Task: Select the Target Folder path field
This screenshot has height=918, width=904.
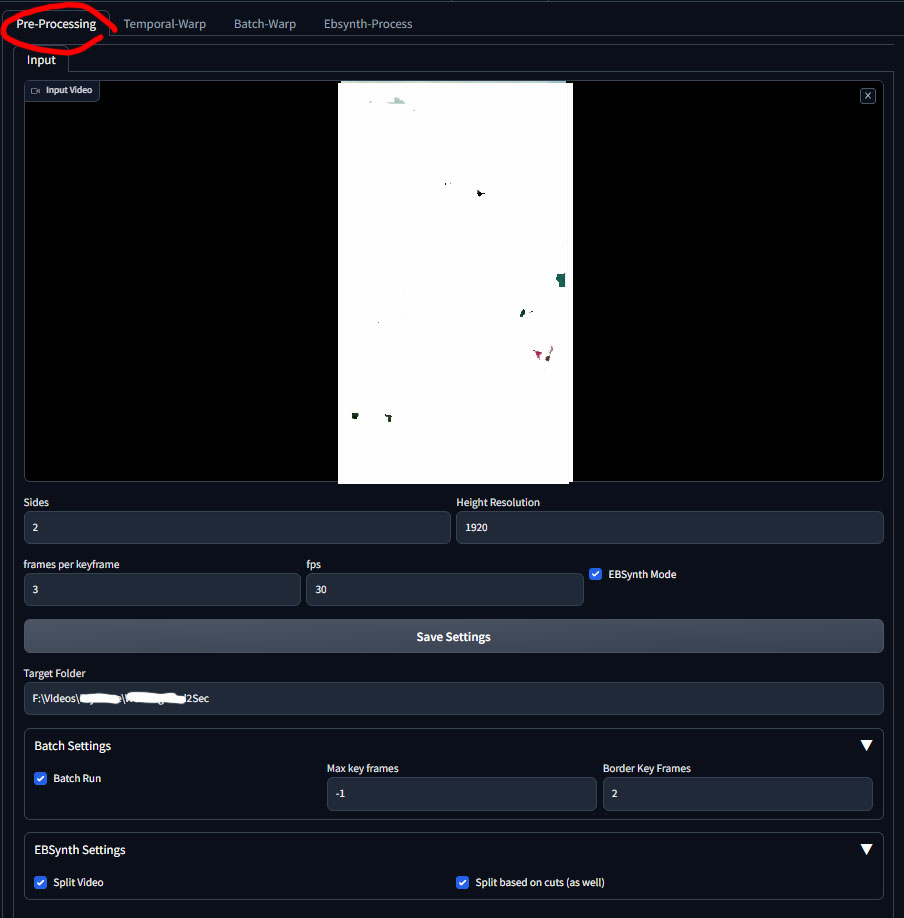Action: point(453,698)
